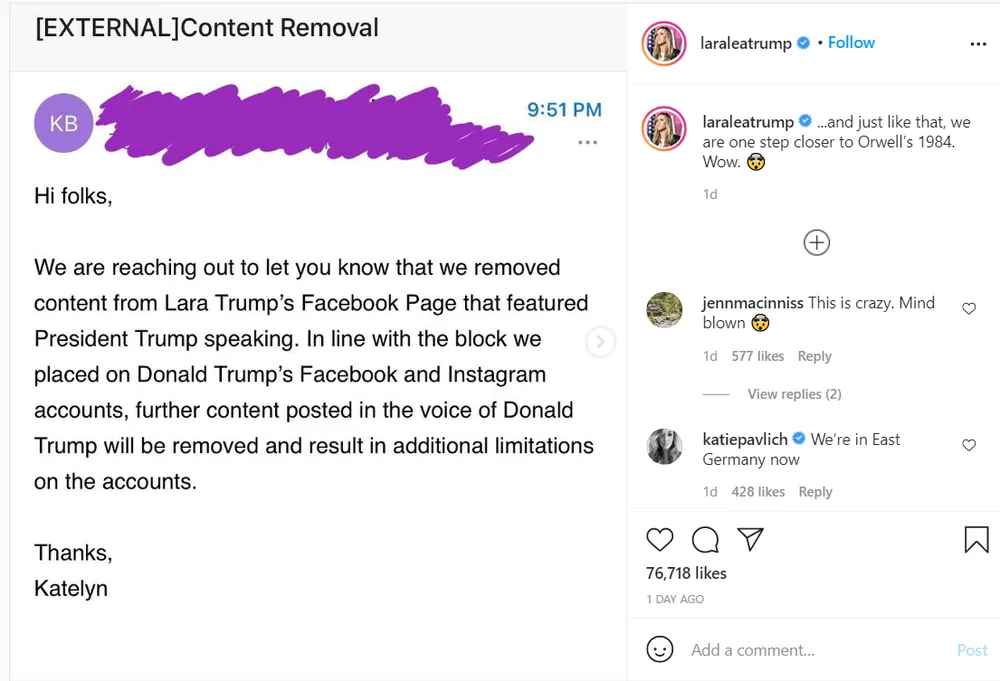Open laraleatrump profile picture in header
The width and height of the screenshot is (1000, 681).
[663, 44]
